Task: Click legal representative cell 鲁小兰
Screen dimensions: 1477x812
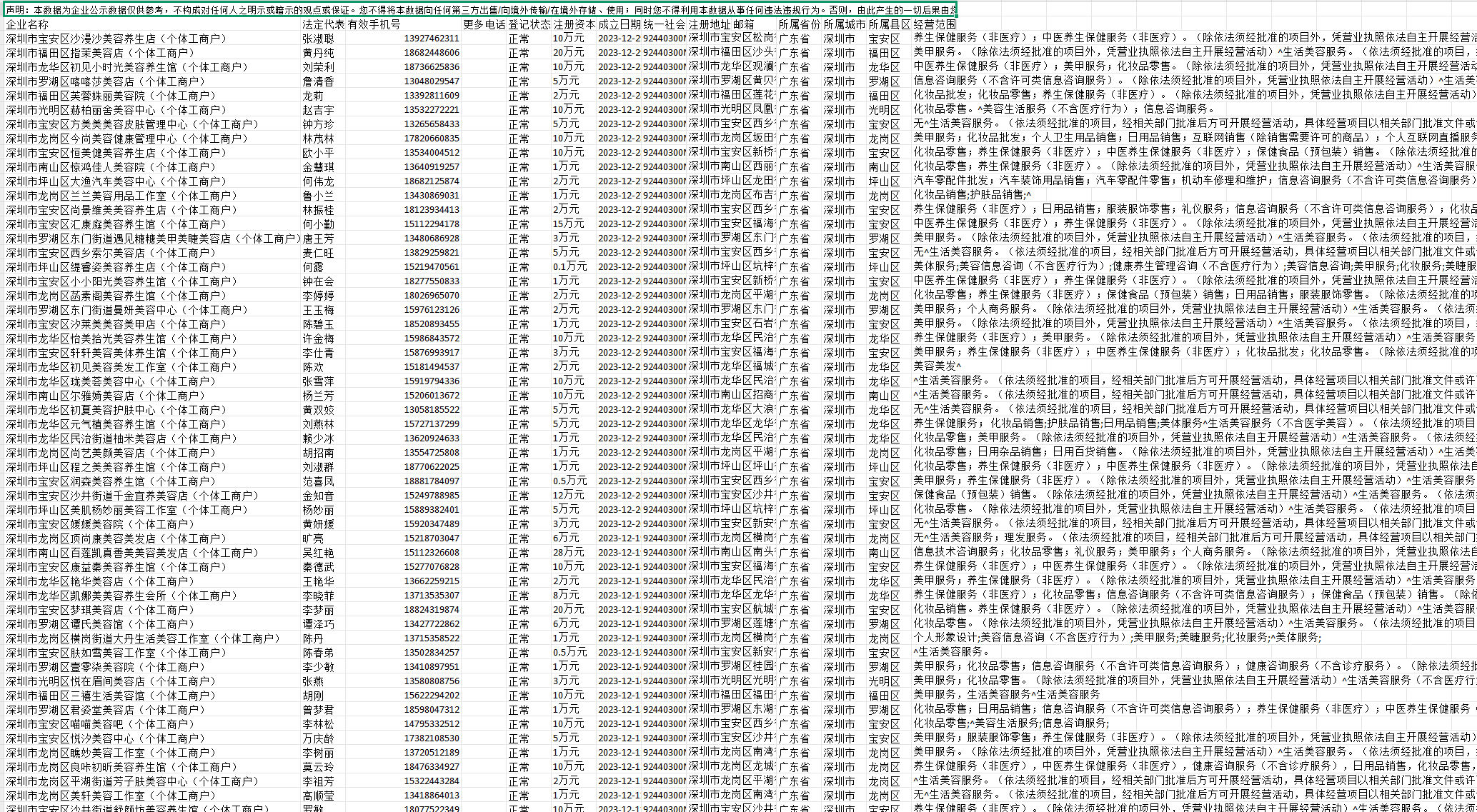Action: pyautogui.click(x=318, y=196)
